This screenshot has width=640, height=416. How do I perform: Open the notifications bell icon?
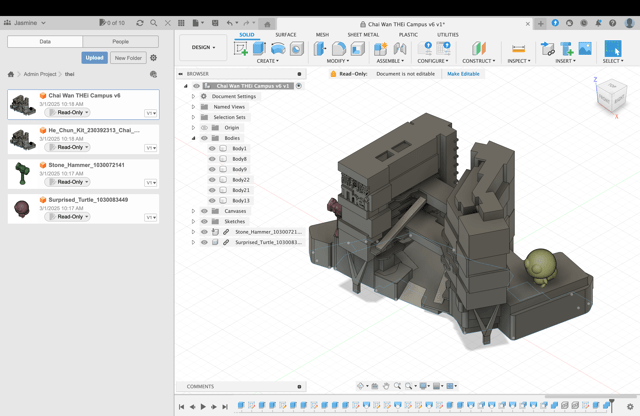(x=598, y=23)
